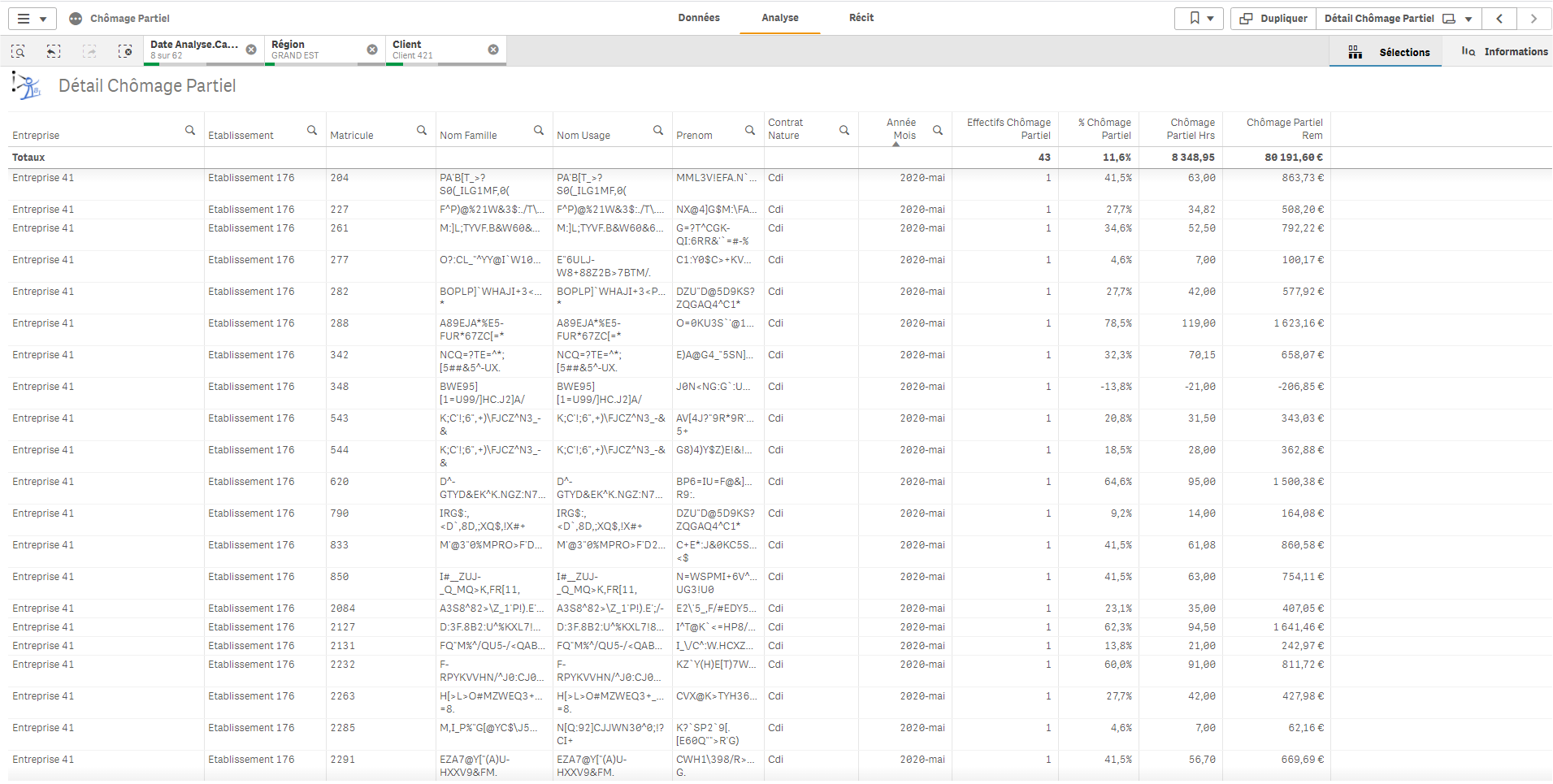Open the hamburger navigation menu
The height and width of the screenshot is (784, 1553).
coord(32,19)
